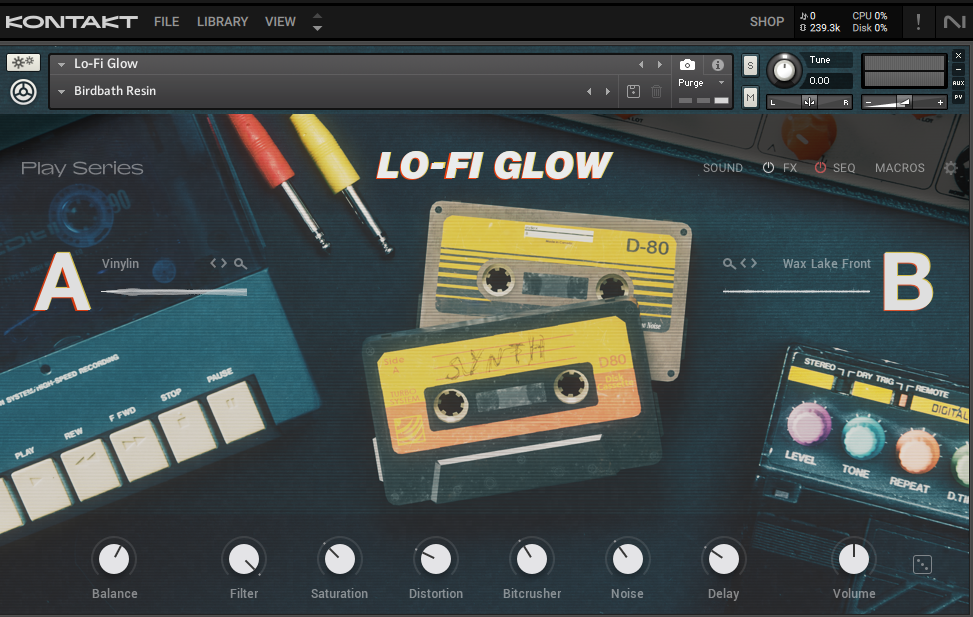This screenshot has height=617, width=973.
Task: Open the Purge dropdown menu
Action: (x=721, y=83)
